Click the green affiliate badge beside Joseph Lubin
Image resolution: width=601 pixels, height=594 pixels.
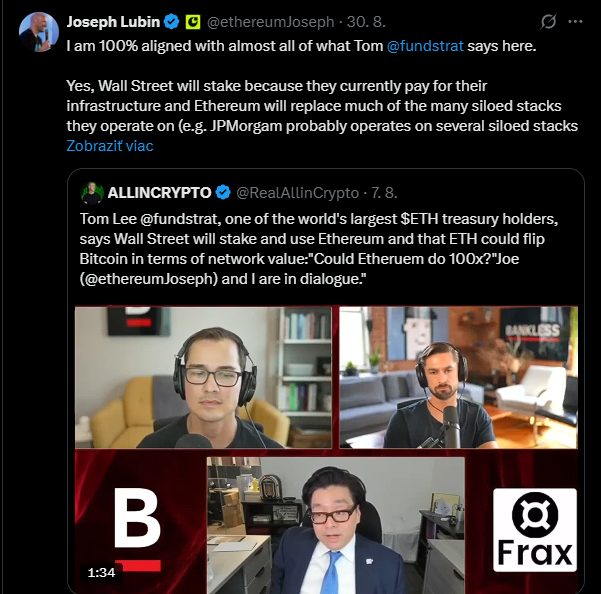click(193, 22)
